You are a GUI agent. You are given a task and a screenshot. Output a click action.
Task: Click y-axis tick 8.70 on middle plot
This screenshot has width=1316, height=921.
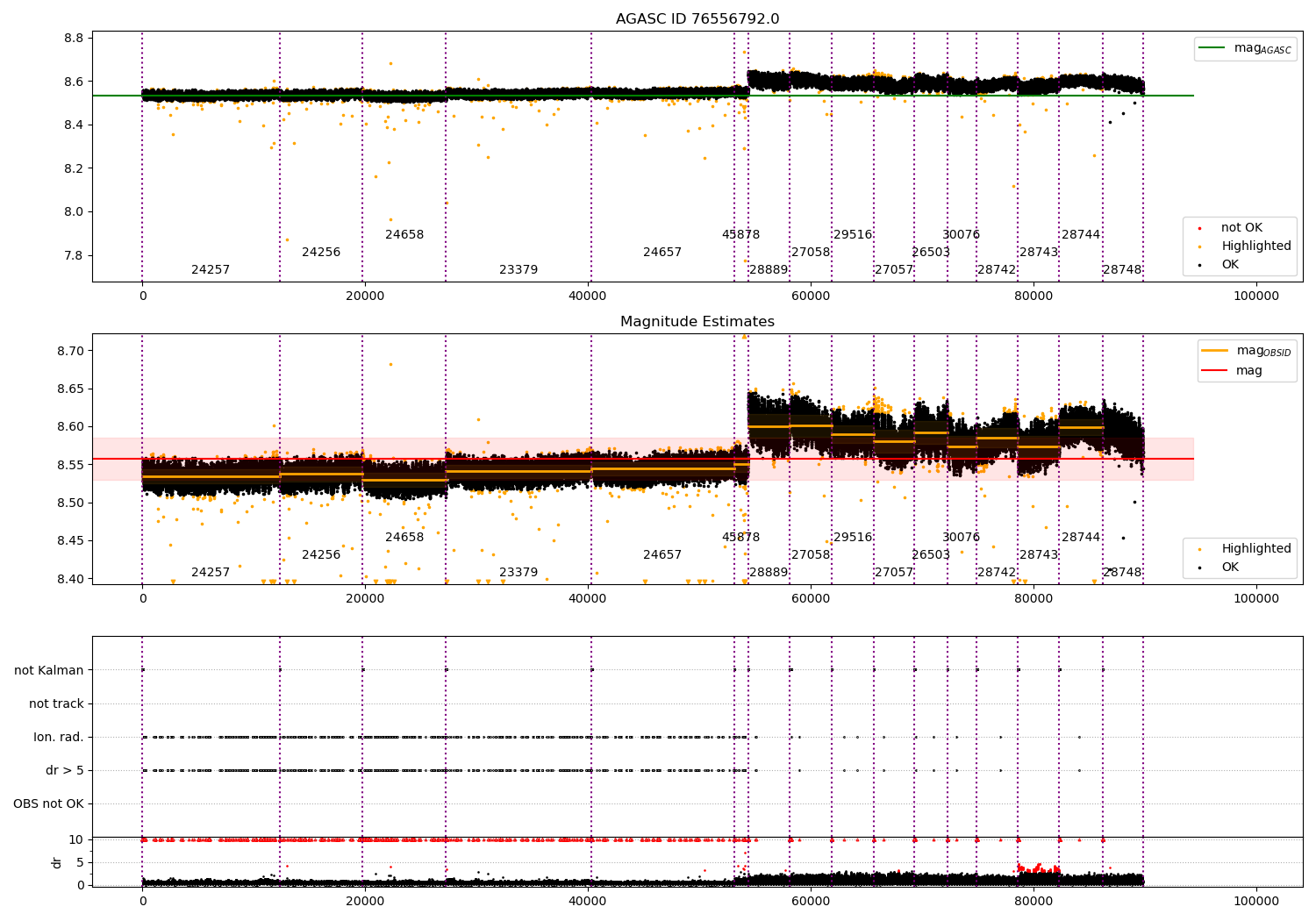click(71, 351)
